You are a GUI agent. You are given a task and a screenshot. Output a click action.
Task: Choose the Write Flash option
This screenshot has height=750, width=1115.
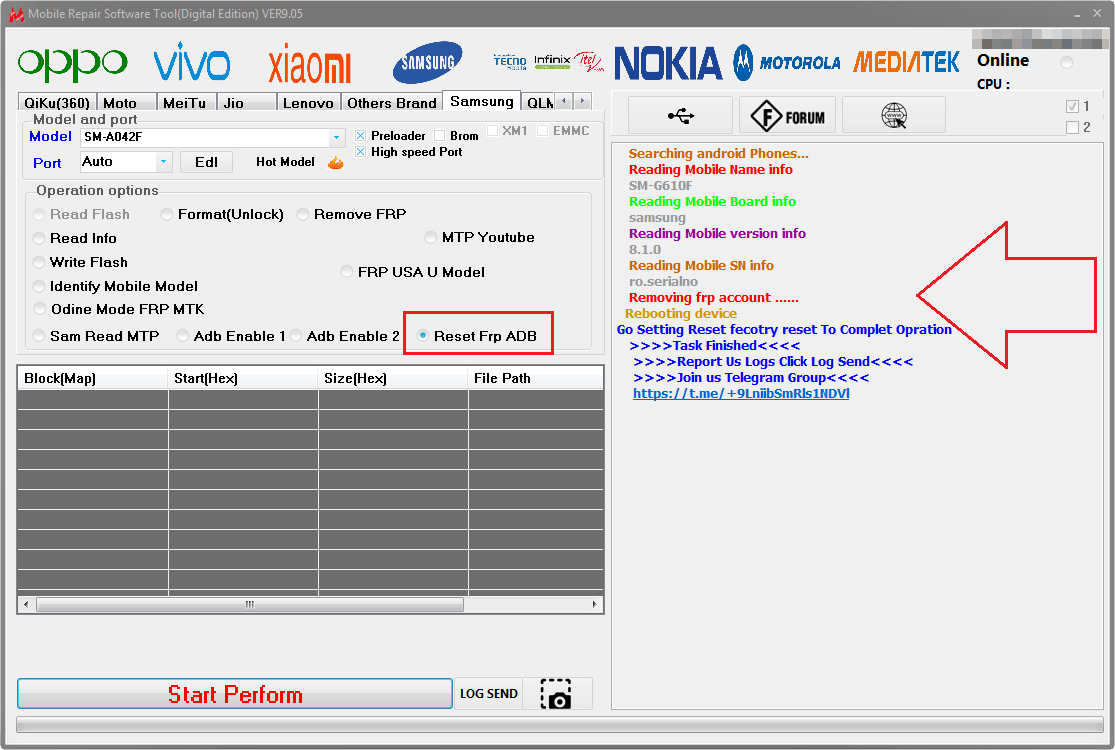[x=39, y=262]
